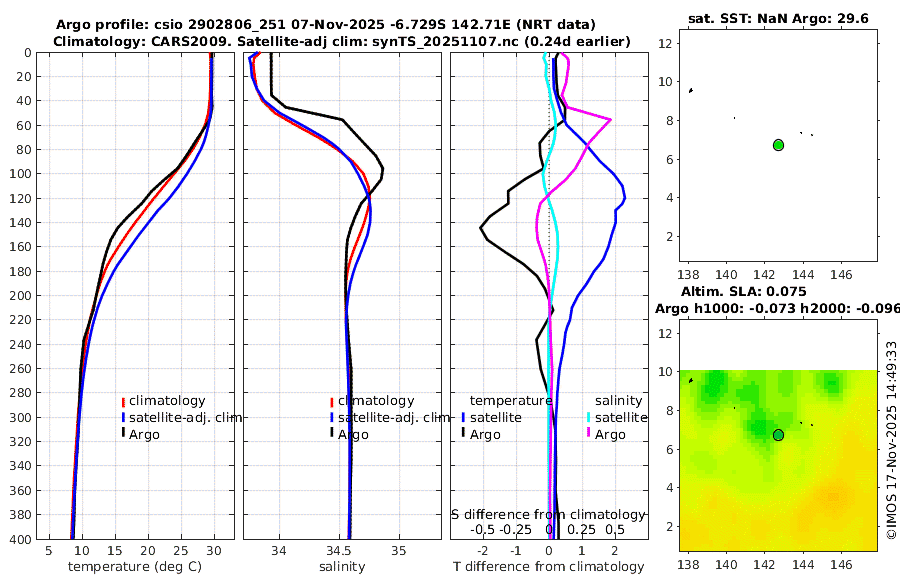Image resolution: width=900 pixels, height=580 pixels.
Task: Click the red climatology swatch in temperature legend
Action: tap(123, 402)
